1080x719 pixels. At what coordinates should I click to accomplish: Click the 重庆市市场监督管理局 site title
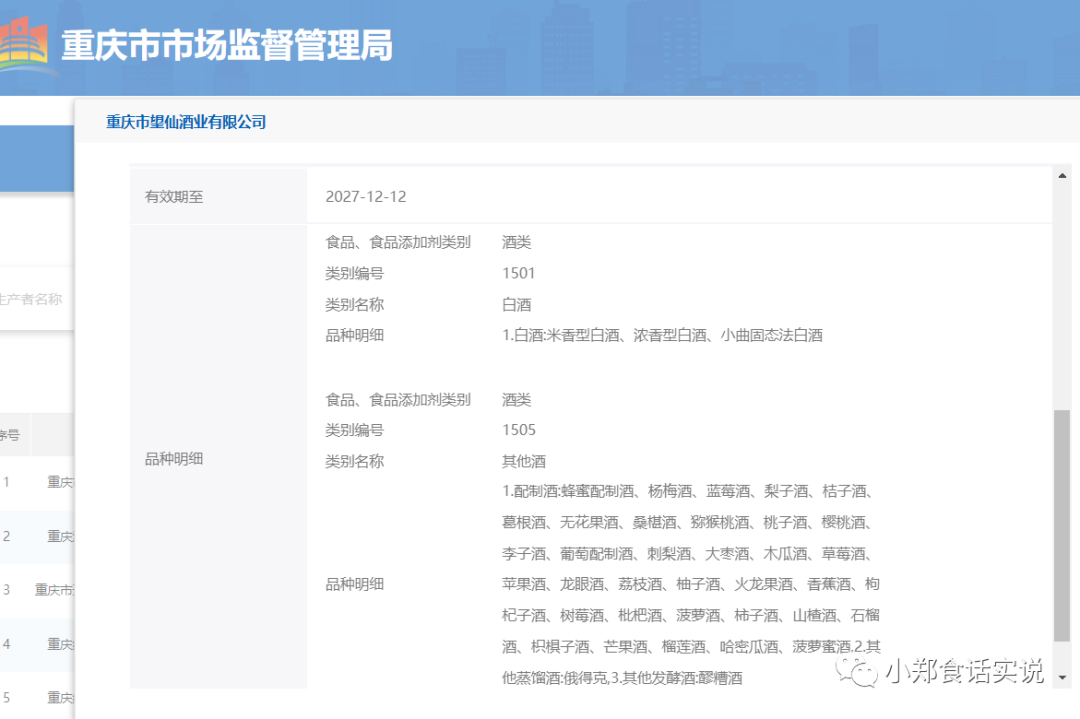point(227,45)
